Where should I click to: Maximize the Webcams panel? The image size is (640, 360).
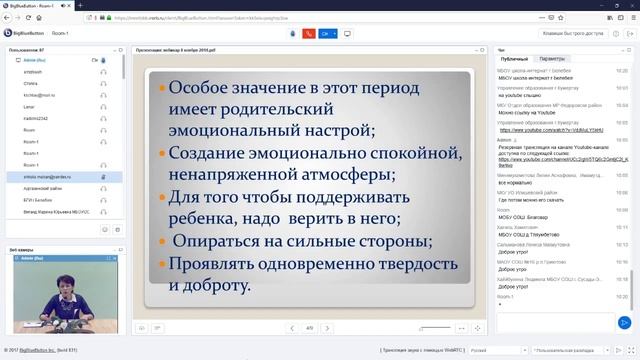pos(120,249)
